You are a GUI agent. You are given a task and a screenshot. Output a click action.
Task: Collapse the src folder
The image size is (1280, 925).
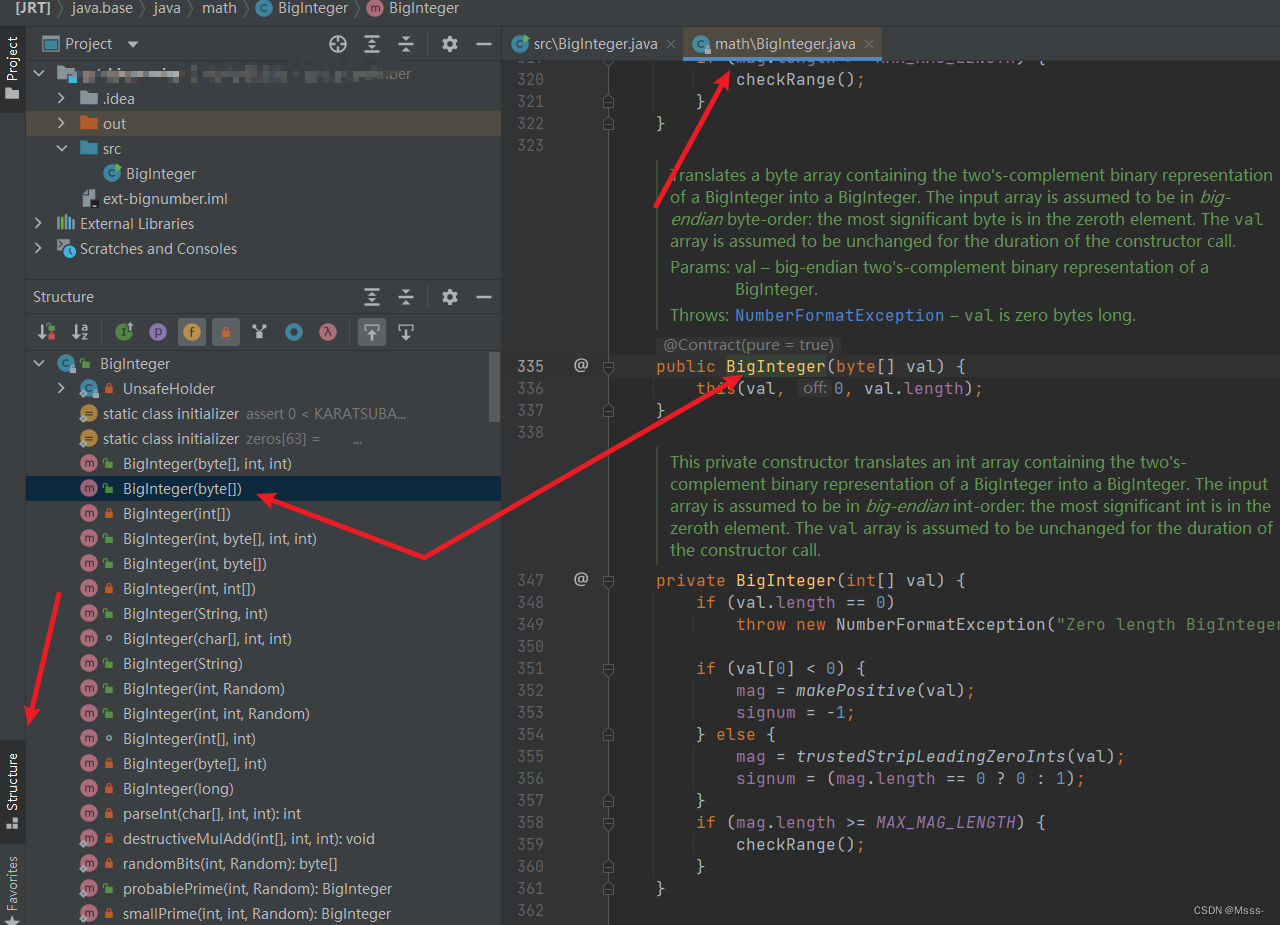pyautogui.click(x=61, y=148)
